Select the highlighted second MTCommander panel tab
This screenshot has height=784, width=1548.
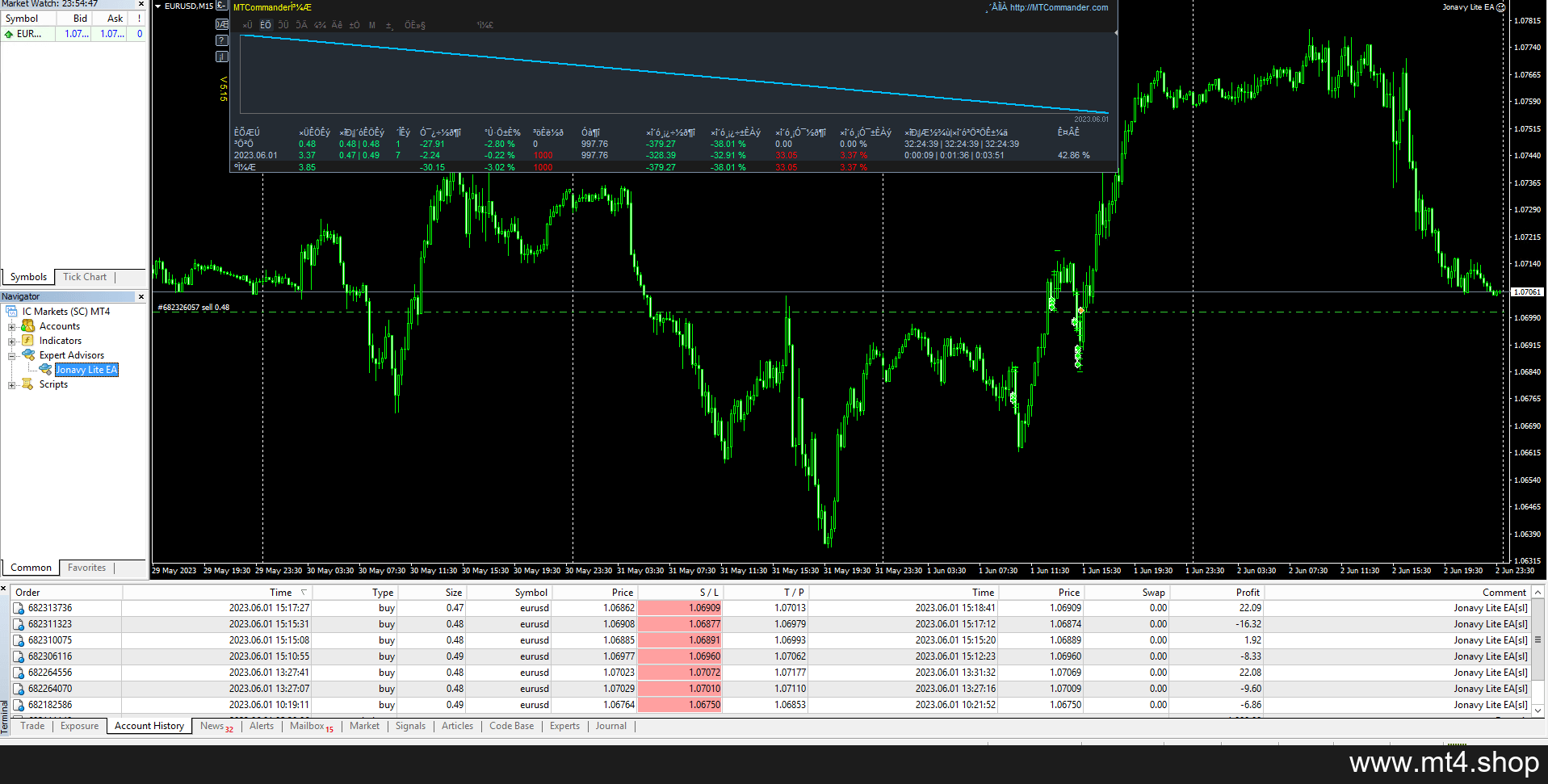coord(266,25)
